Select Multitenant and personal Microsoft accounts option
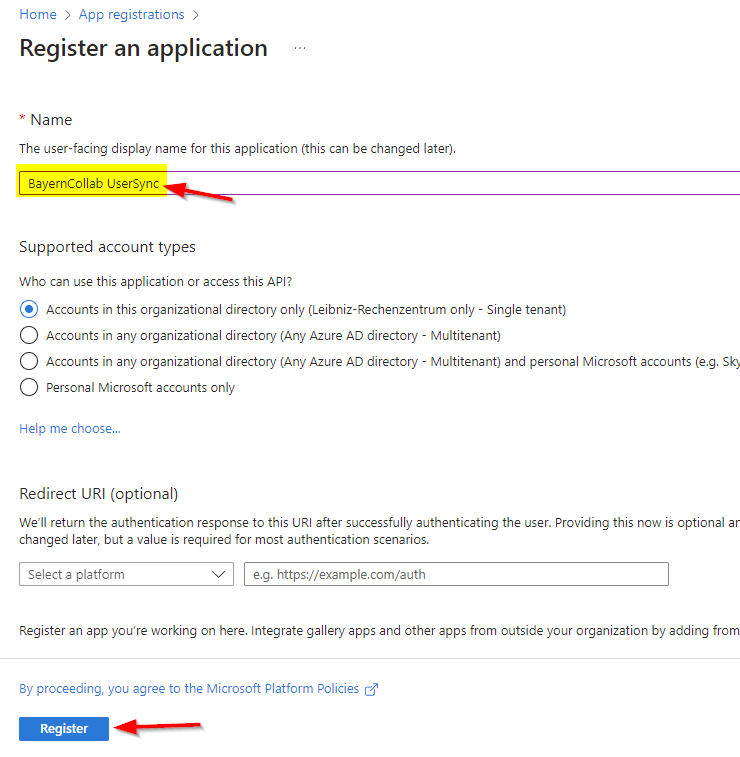This screenshot has height=757, width=740. click(29, 361)
